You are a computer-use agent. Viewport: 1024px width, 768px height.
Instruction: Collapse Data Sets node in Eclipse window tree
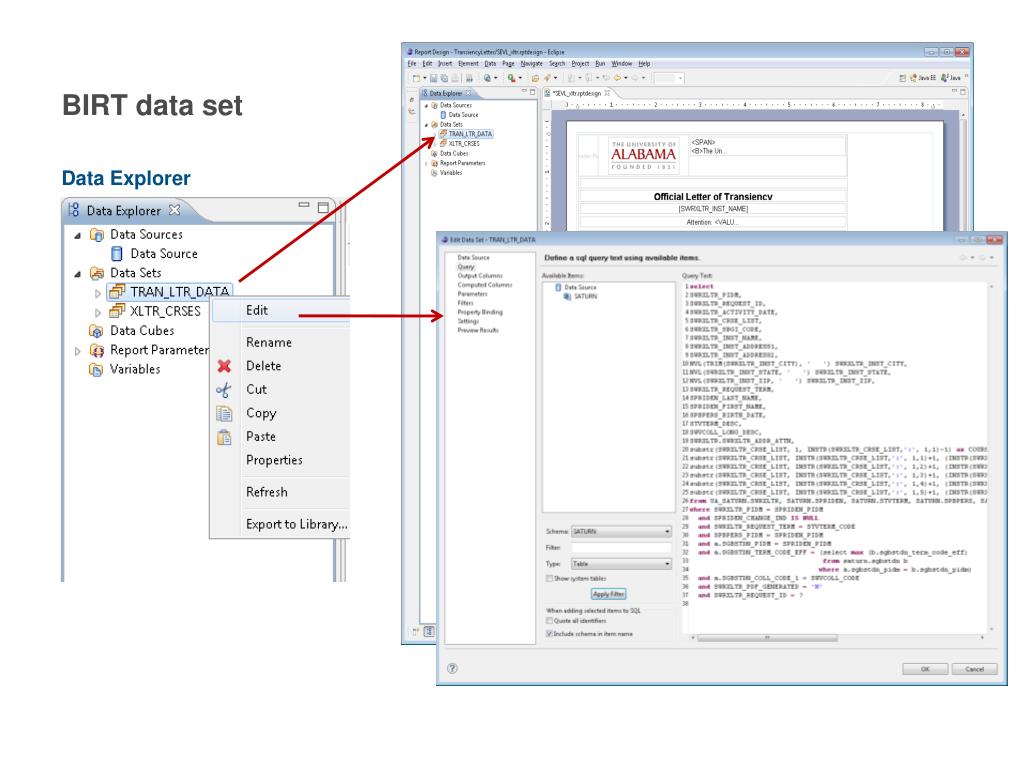427,124
